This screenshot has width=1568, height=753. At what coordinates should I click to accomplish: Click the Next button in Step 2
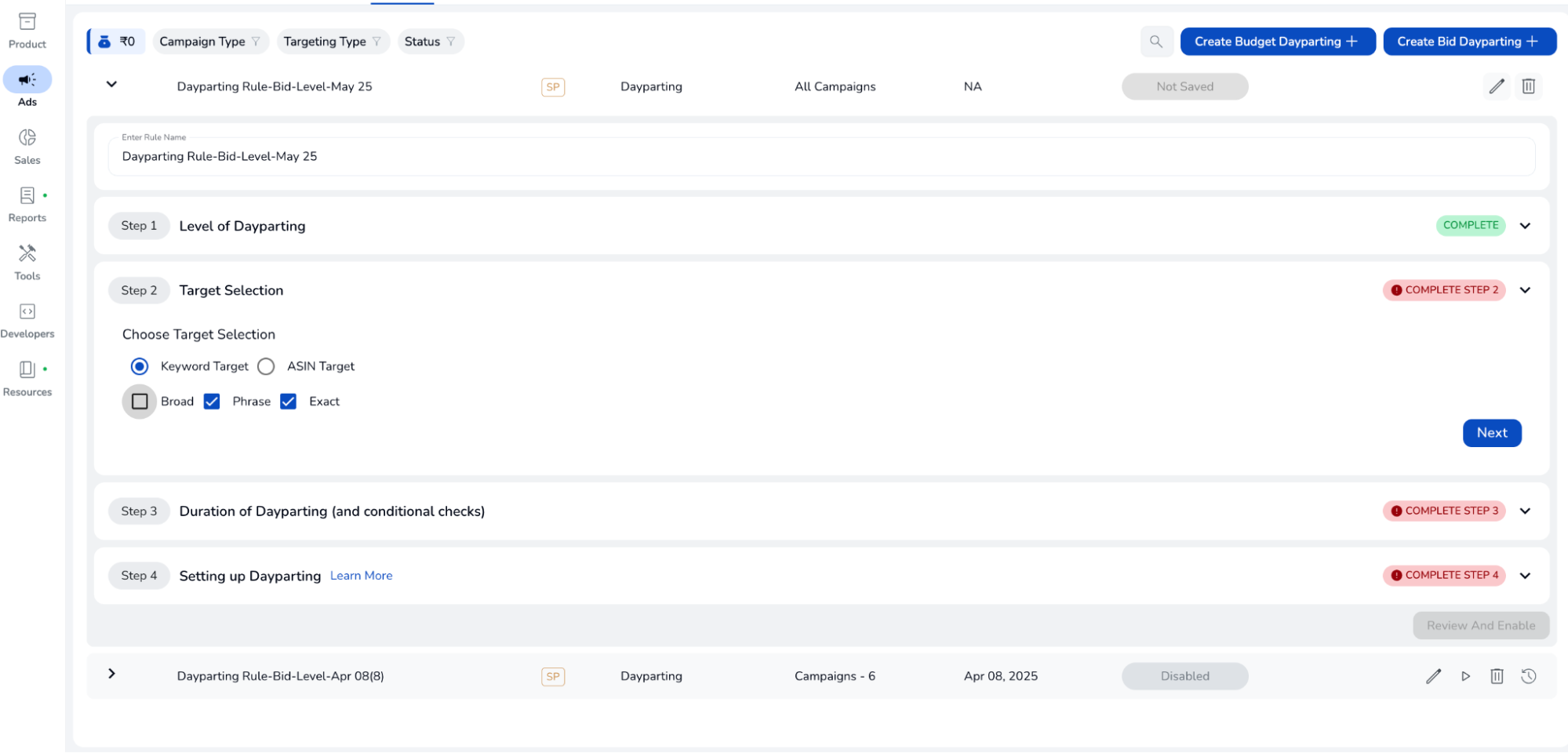click(x=1492, y=433)
